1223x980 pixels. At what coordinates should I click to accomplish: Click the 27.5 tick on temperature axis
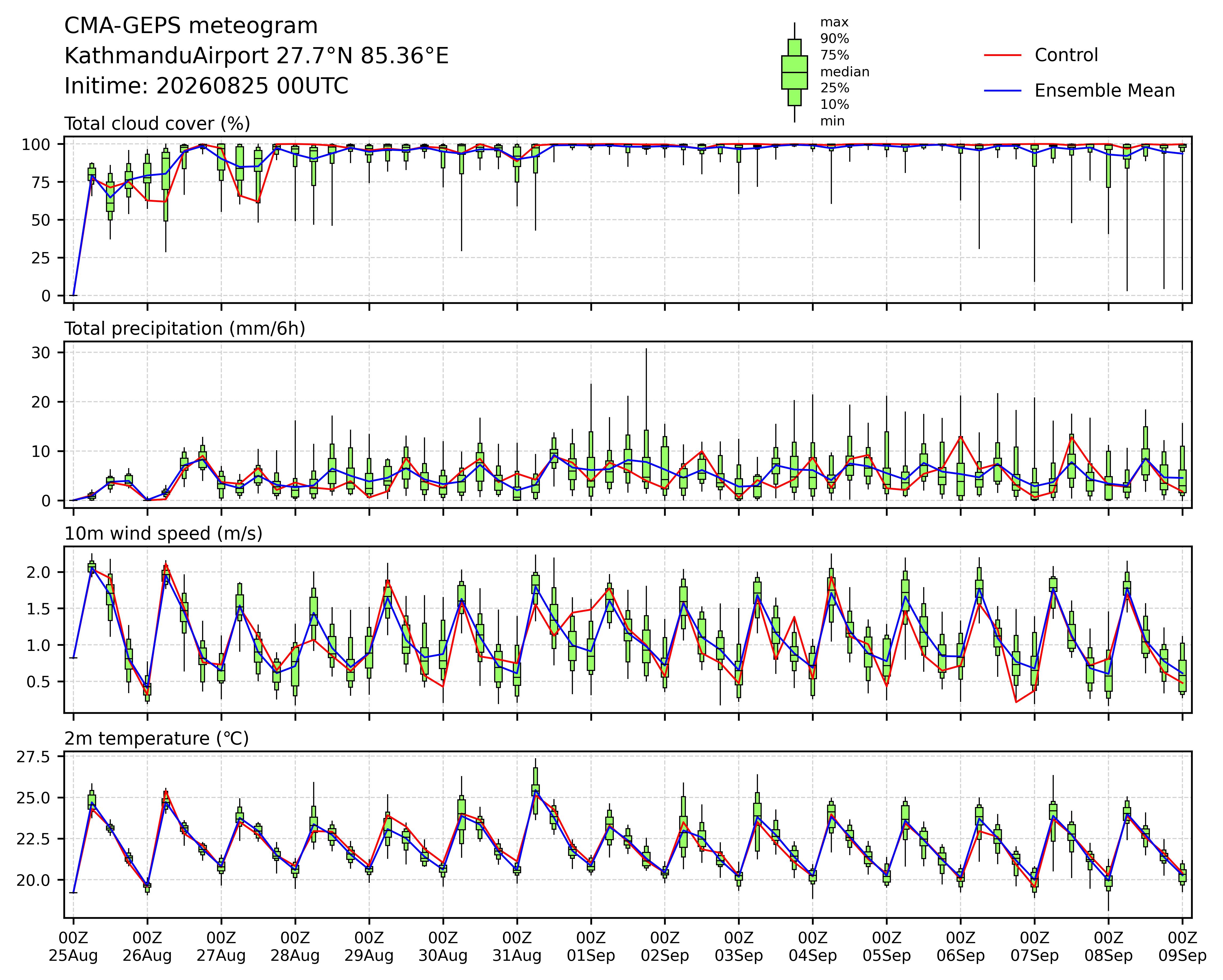(x=35, y=757)
